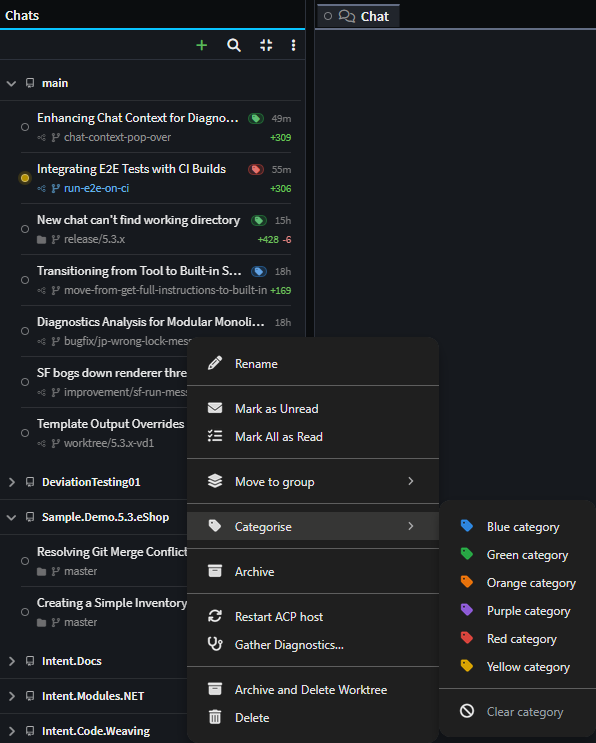Select Archive and Delete Worktree
This screenshot has width=596, height=743.
point(313,689)
